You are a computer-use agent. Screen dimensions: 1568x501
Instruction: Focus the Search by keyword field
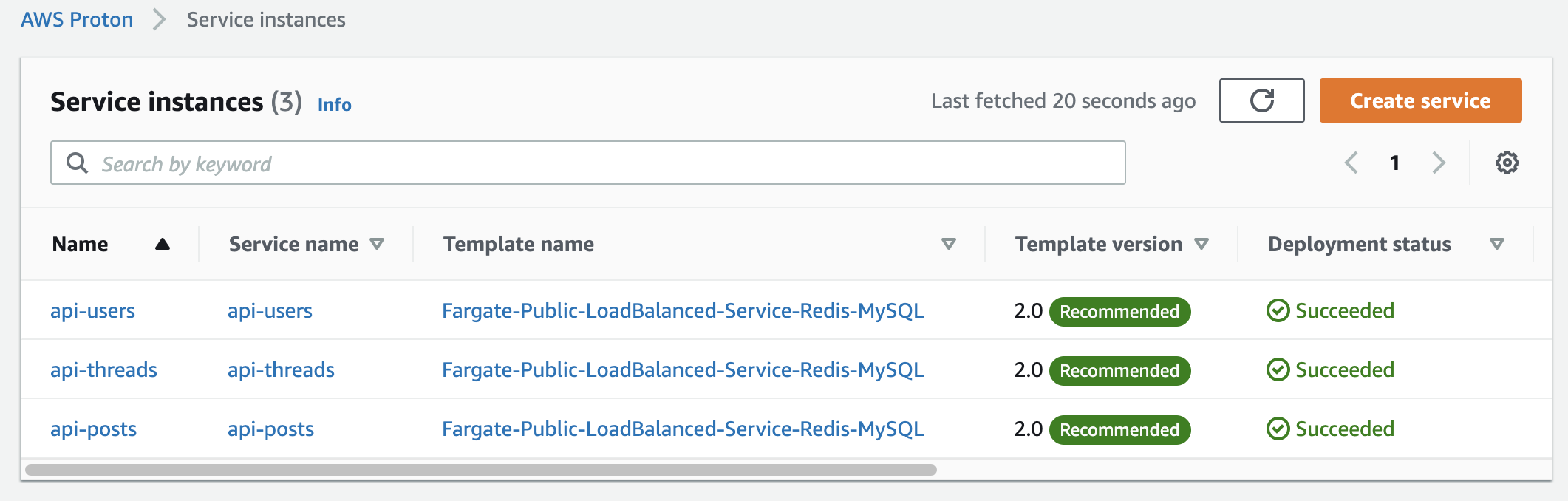[587, 163]
